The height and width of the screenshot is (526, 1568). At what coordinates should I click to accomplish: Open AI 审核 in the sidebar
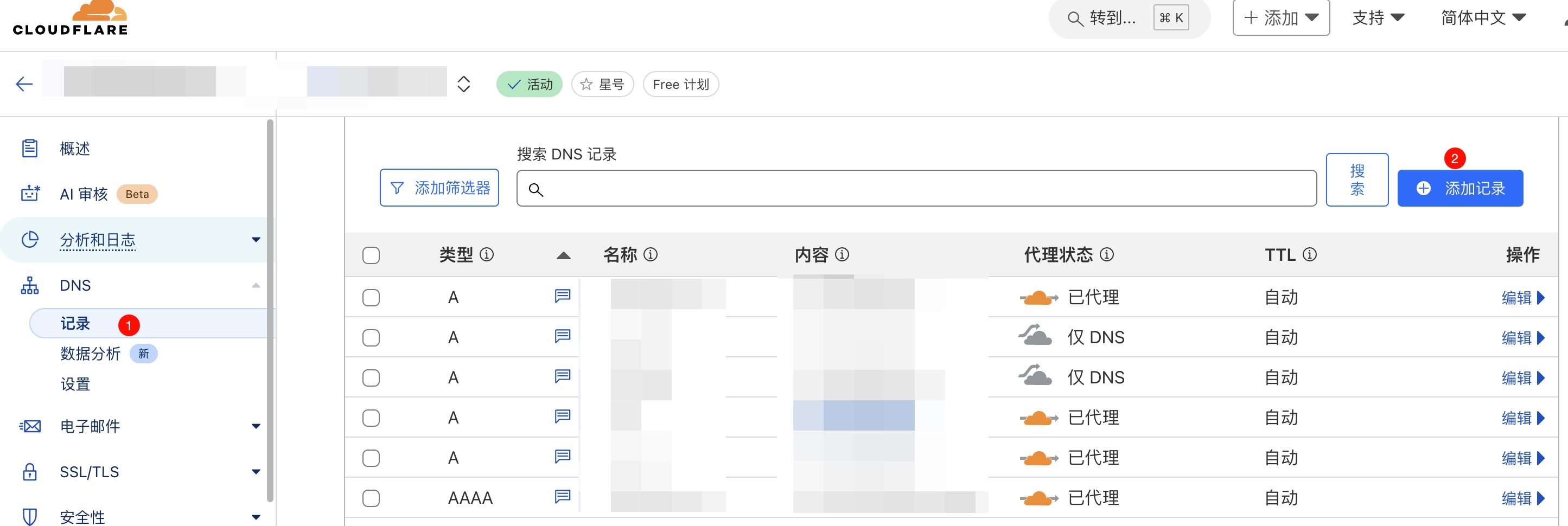[84, 194]
